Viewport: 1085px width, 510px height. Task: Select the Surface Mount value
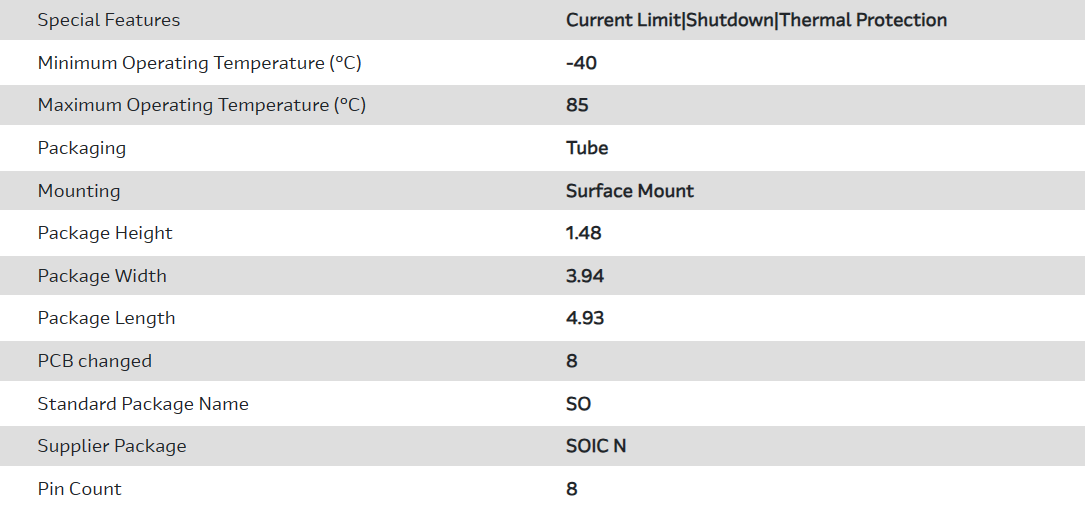click(x=630, y=191)
